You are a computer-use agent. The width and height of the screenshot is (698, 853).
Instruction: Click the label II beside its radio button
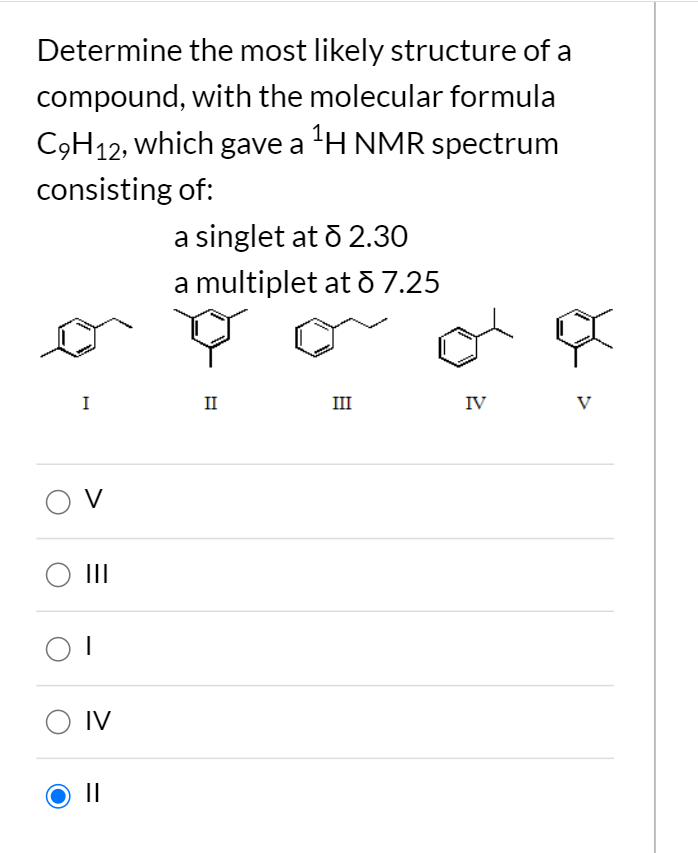pos(93,795)
